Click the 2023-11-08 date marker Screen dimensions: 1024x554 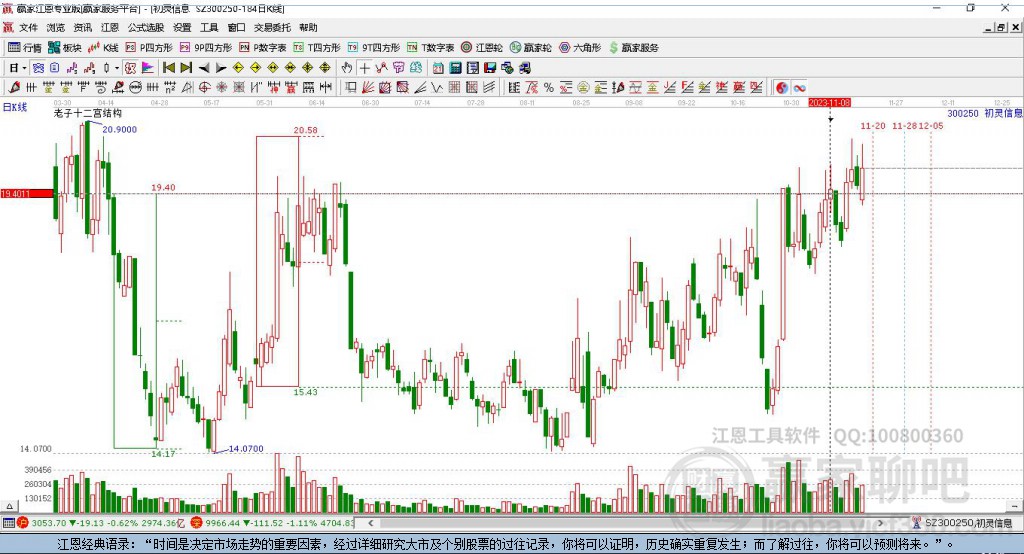tap(829, 103)
